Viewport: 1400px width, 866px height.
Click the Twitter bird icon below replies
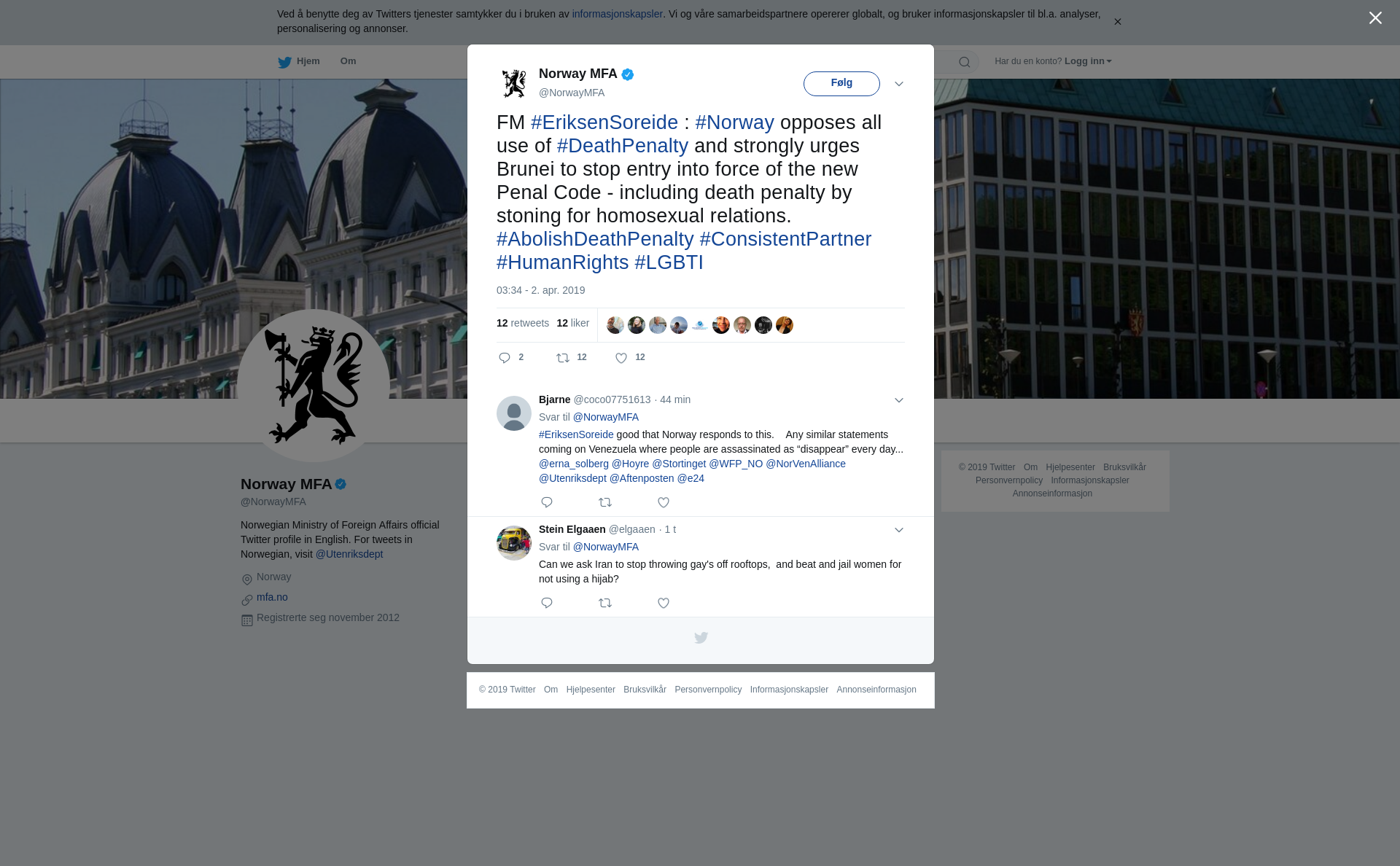coord(701,638)
